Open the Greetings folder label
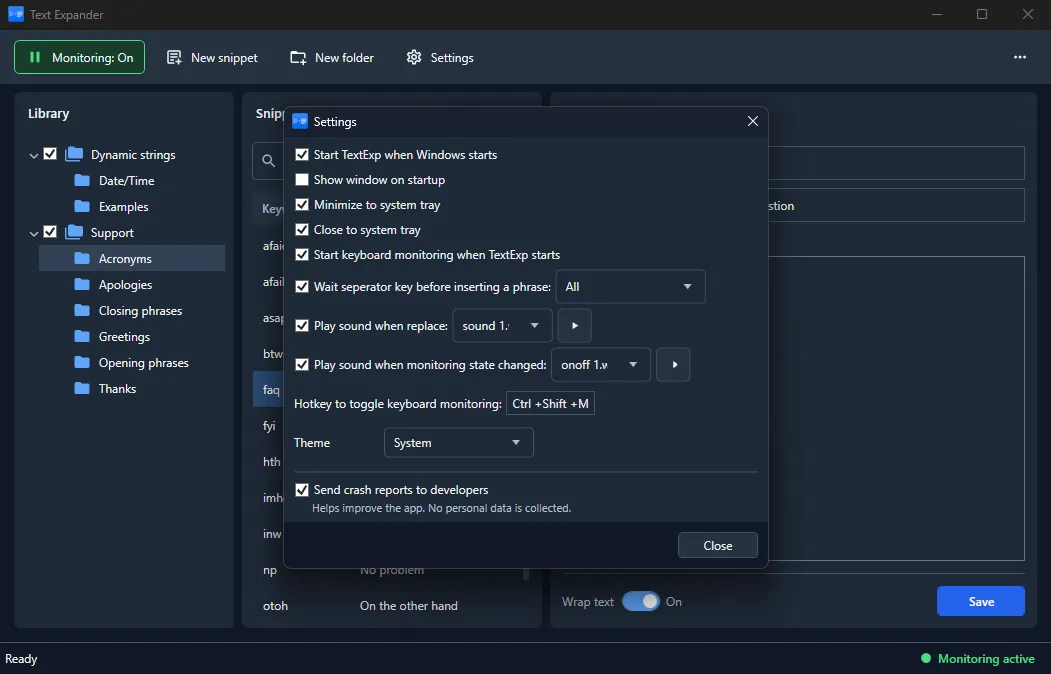This screenshot has height=674, width=1051. 124,337
